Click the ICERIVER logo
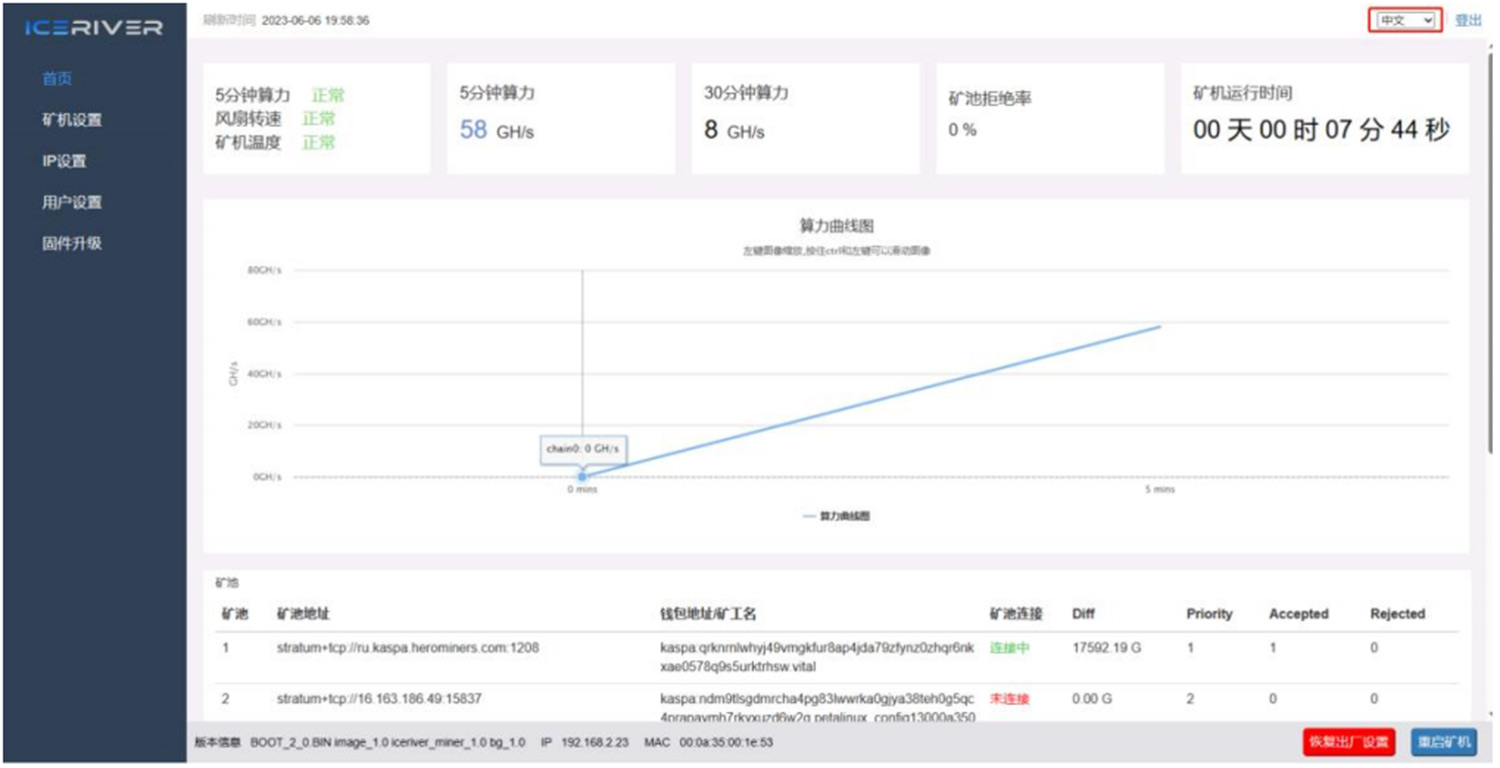1500x768 pixels. (x=94, y=28)
